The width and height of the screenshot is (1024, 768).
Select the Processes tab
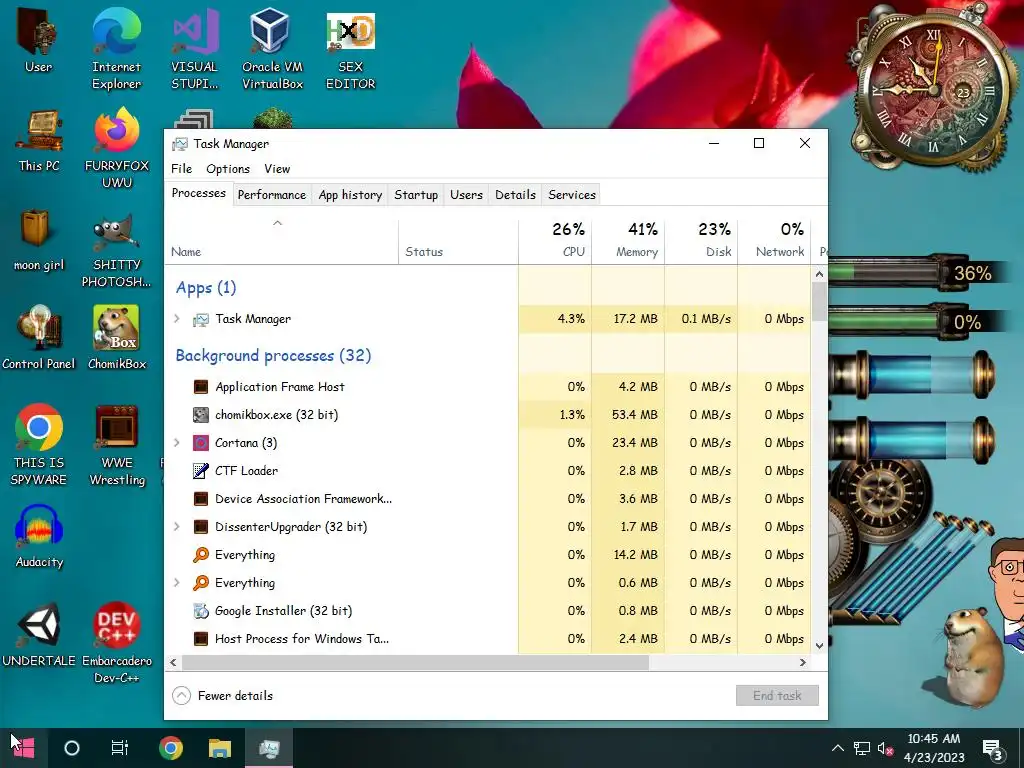199,193
